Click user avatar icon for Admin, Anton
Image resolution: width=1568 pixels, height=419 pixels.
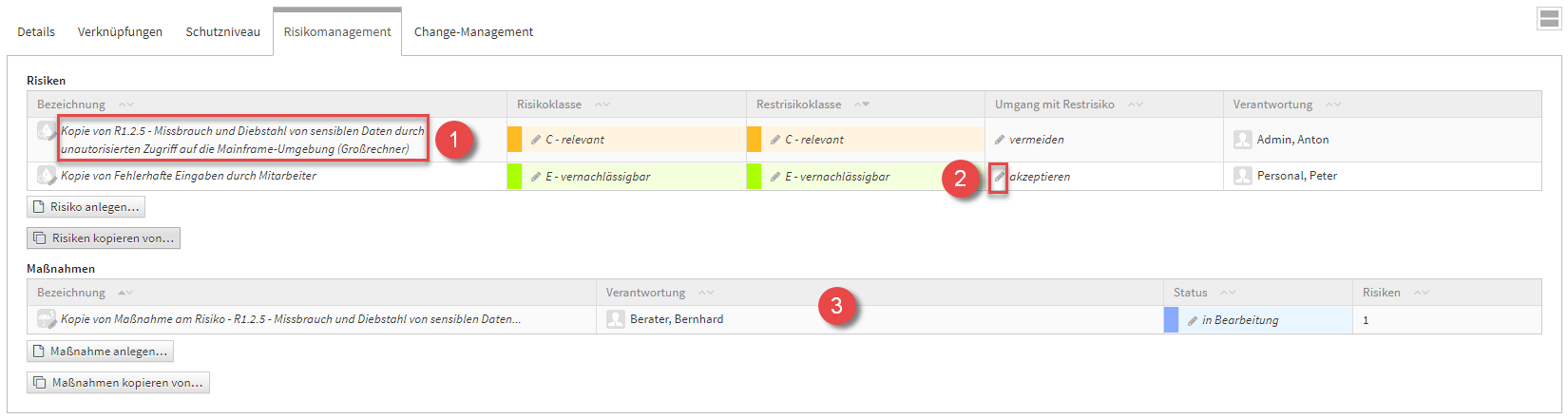[x=1242, y=140]
